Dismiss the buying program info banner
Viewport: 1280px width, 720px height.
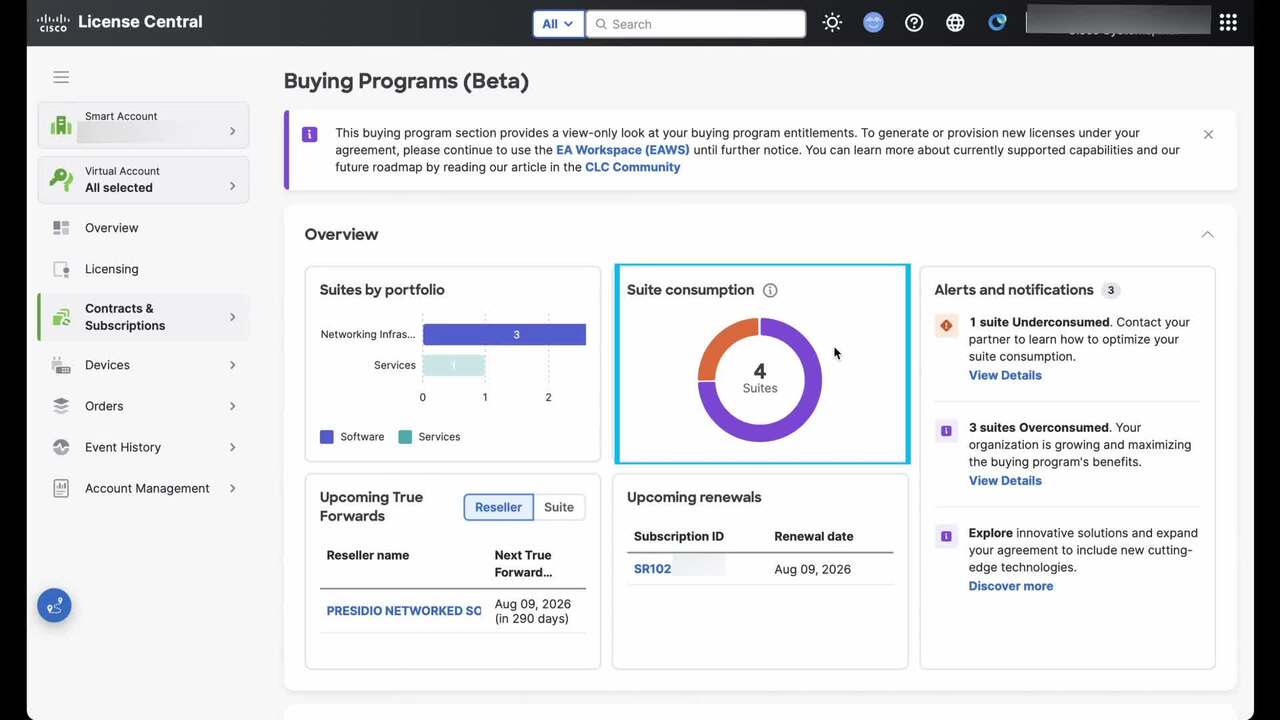(x=1208, y=134)
